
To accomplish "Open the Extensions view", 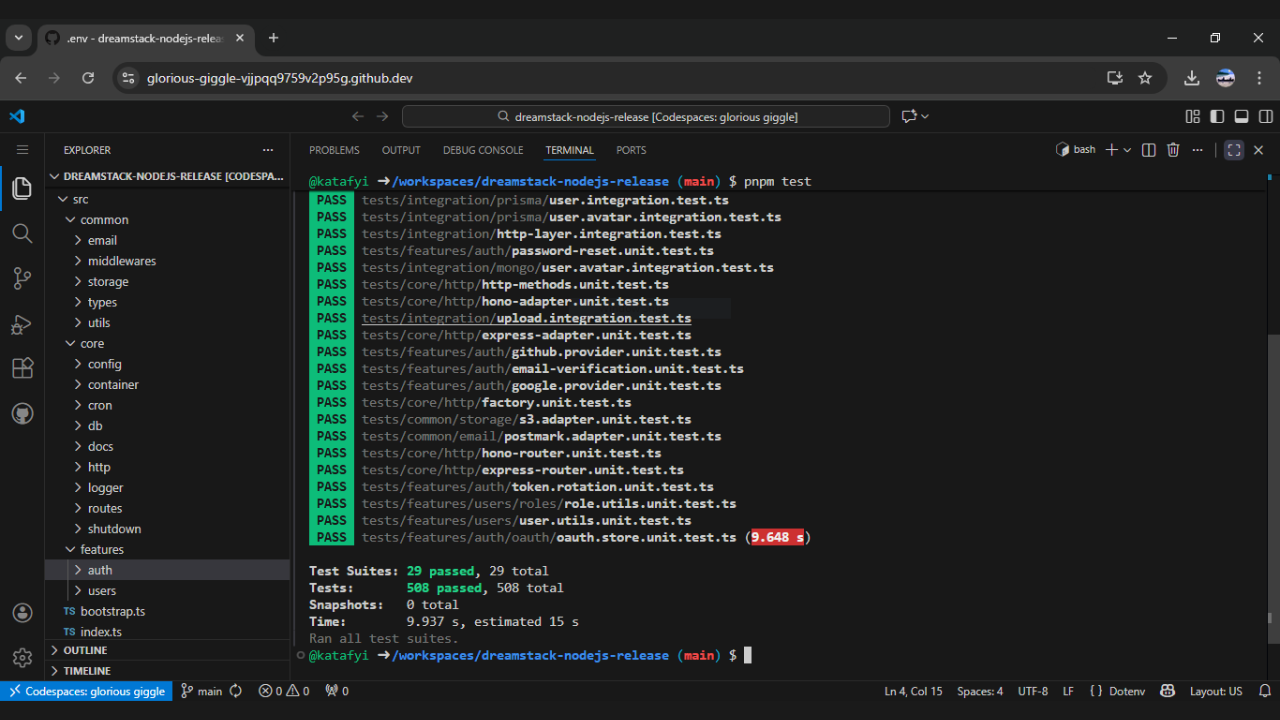I will coord(22,368).
